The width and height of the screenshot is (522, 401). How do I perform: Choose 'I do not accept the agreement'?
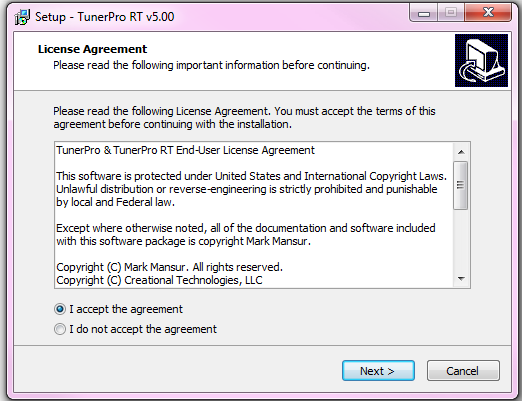point(60,329)
